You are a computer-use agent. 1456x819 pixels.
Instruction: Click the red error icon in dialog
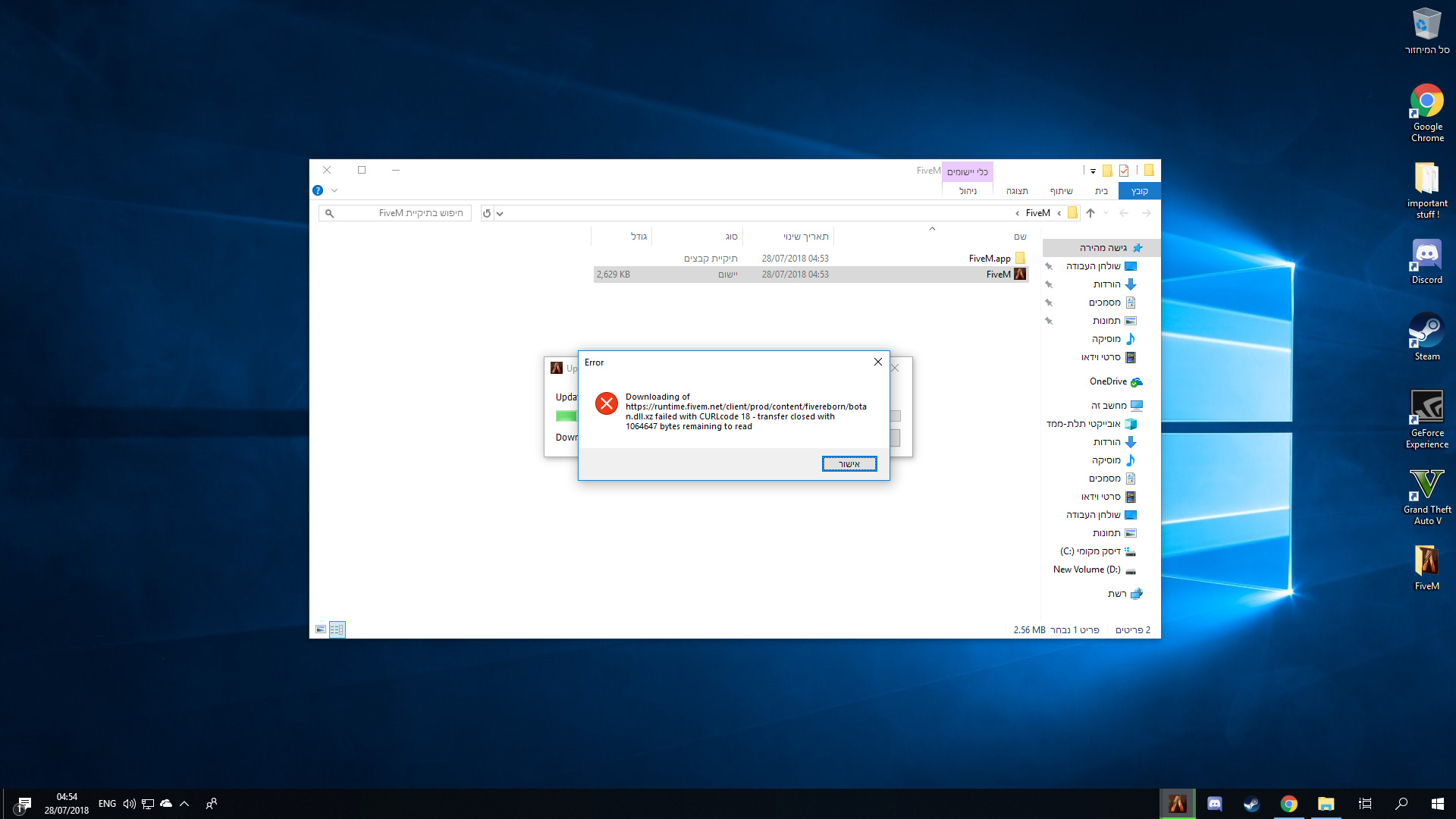coord(606,403)
